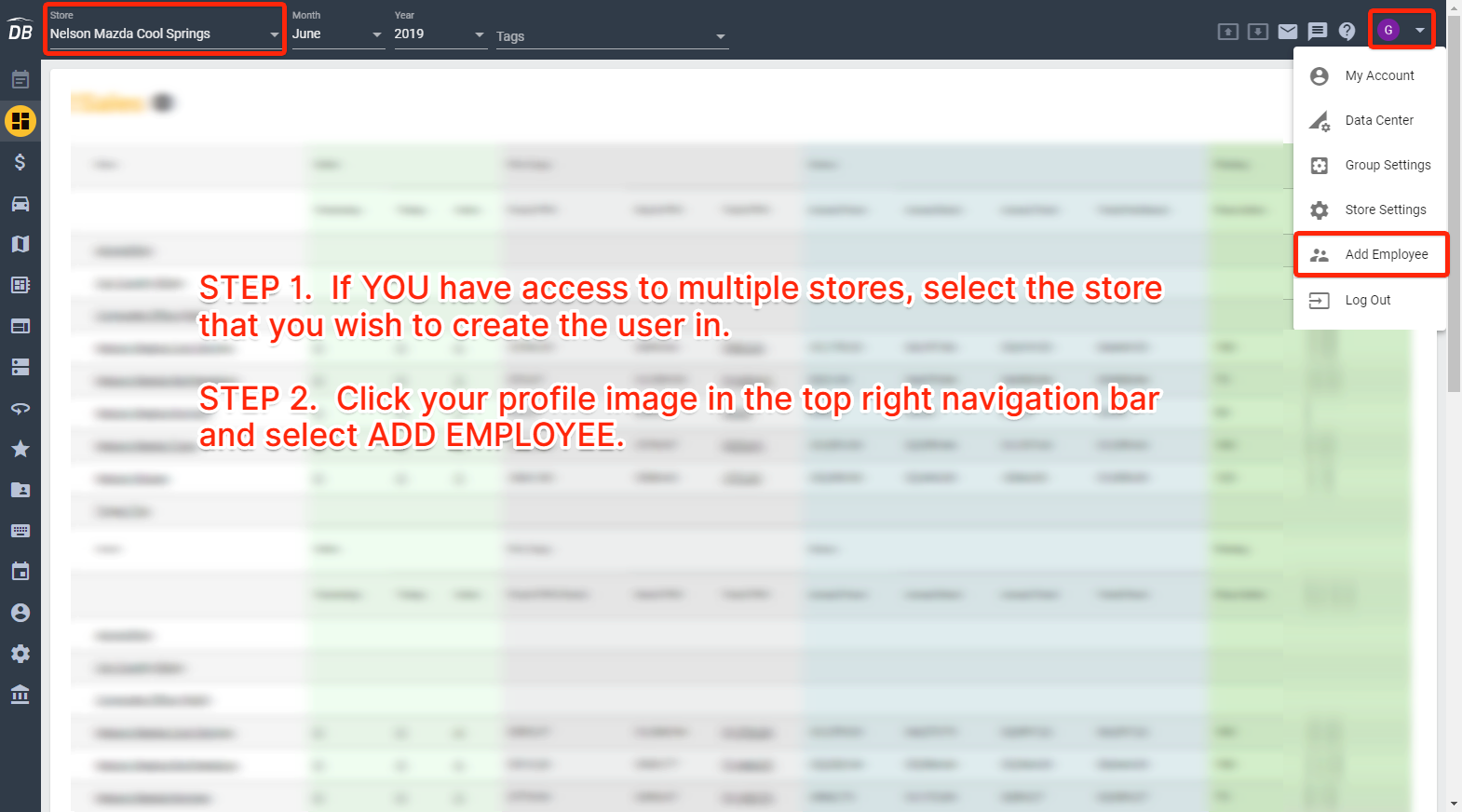This screenshot has width=1462, height=812.
Task: Click the download arrow box icon
Action: point(1258,32)
